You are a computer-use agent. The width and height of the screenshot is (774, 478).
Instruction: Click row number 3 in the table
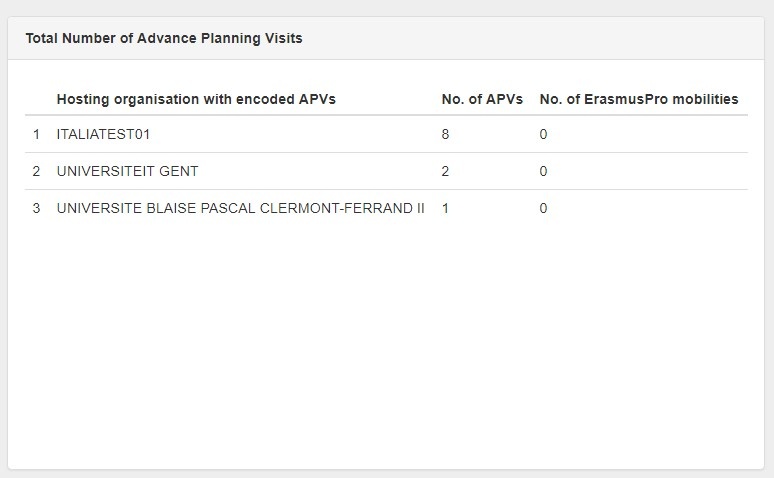click(x=36, y=208)
